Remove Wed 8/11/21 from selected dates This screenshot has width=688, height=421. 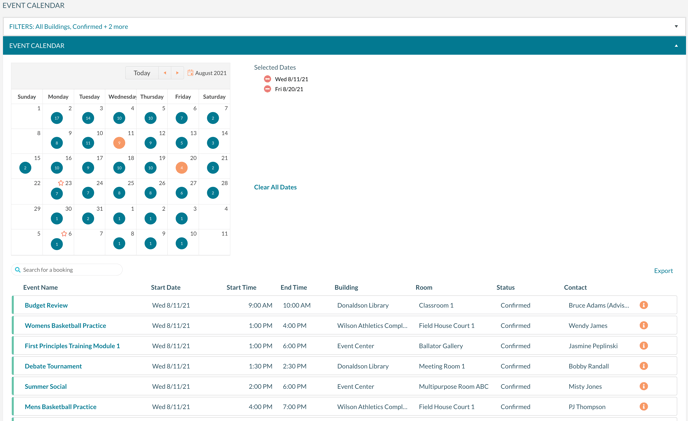point(267,79)
